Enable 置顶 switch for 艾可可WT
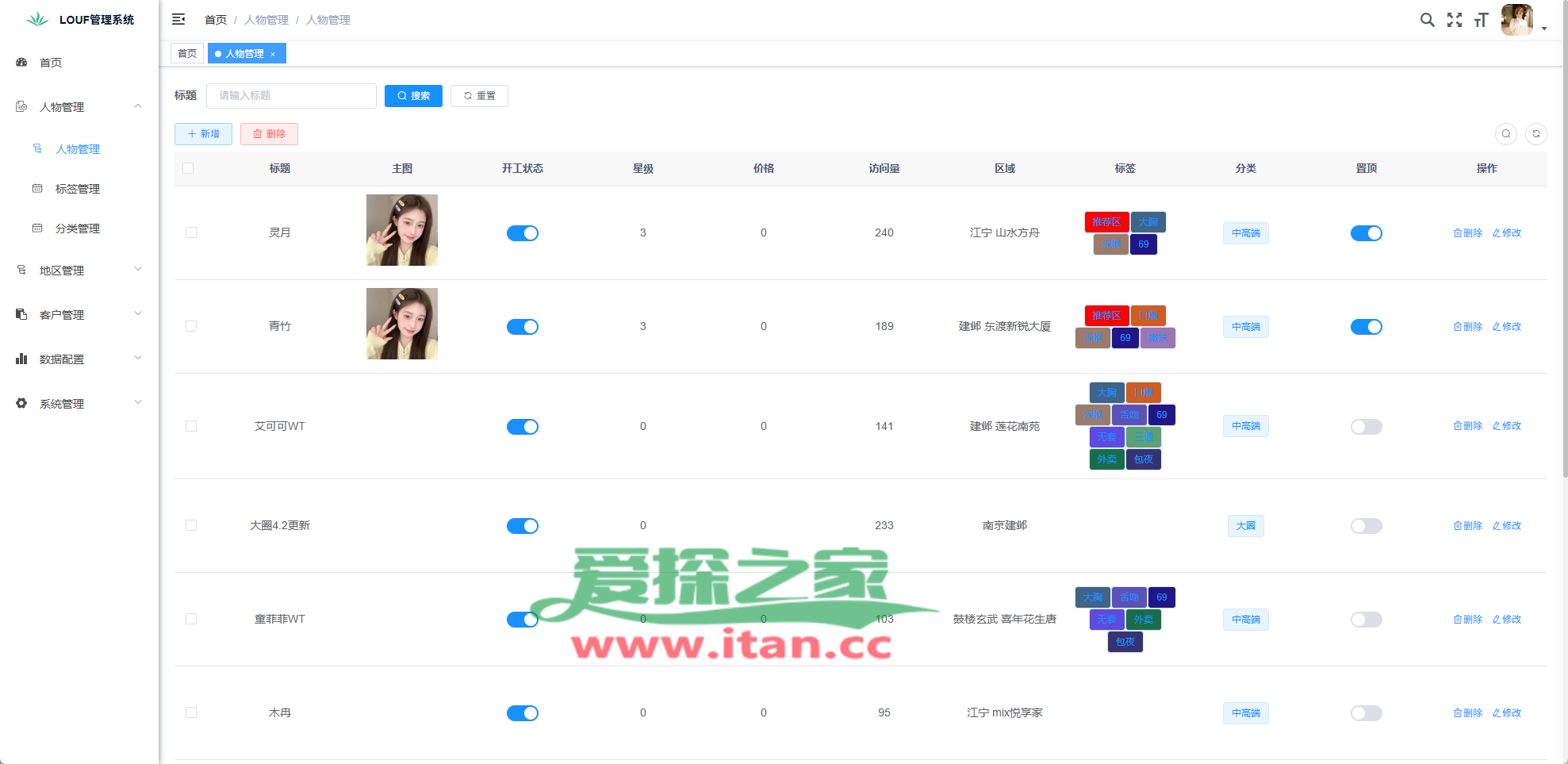The height and width of the screenshot is (764, 1568). 1366,427
